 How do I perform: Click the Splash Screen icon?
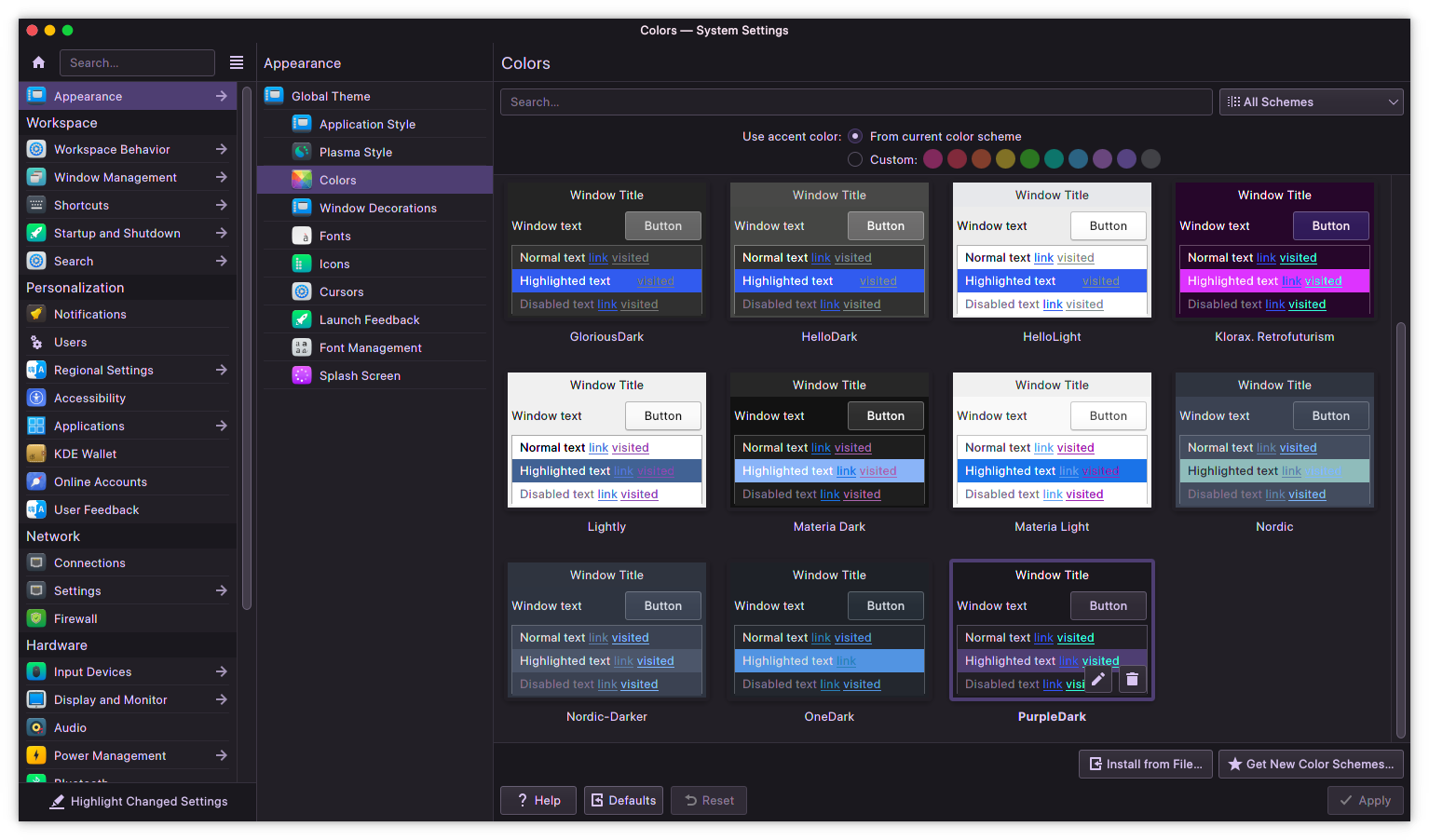click(302, 375)
